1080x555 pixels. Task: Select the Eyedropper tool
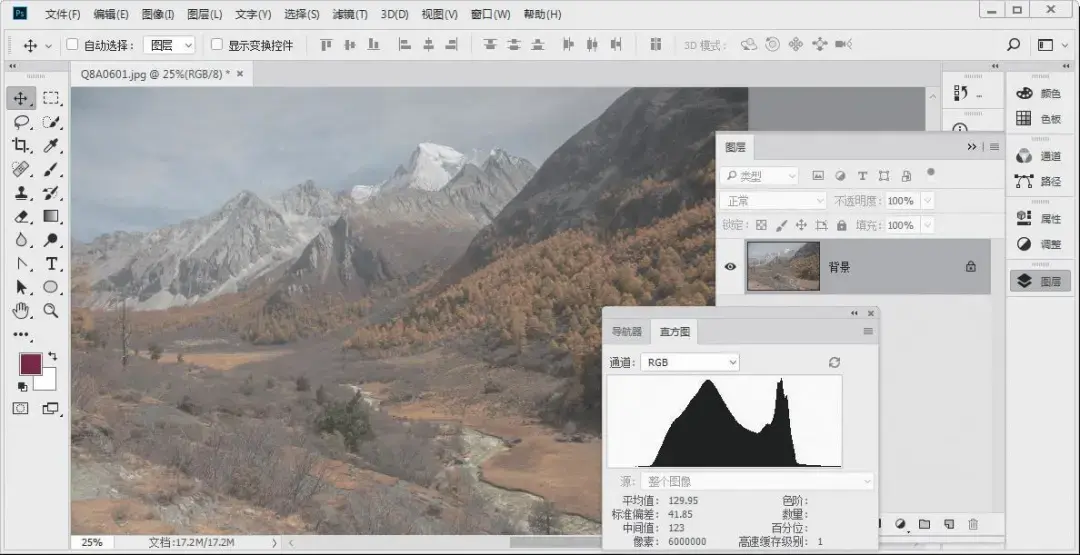coord(51,145)
